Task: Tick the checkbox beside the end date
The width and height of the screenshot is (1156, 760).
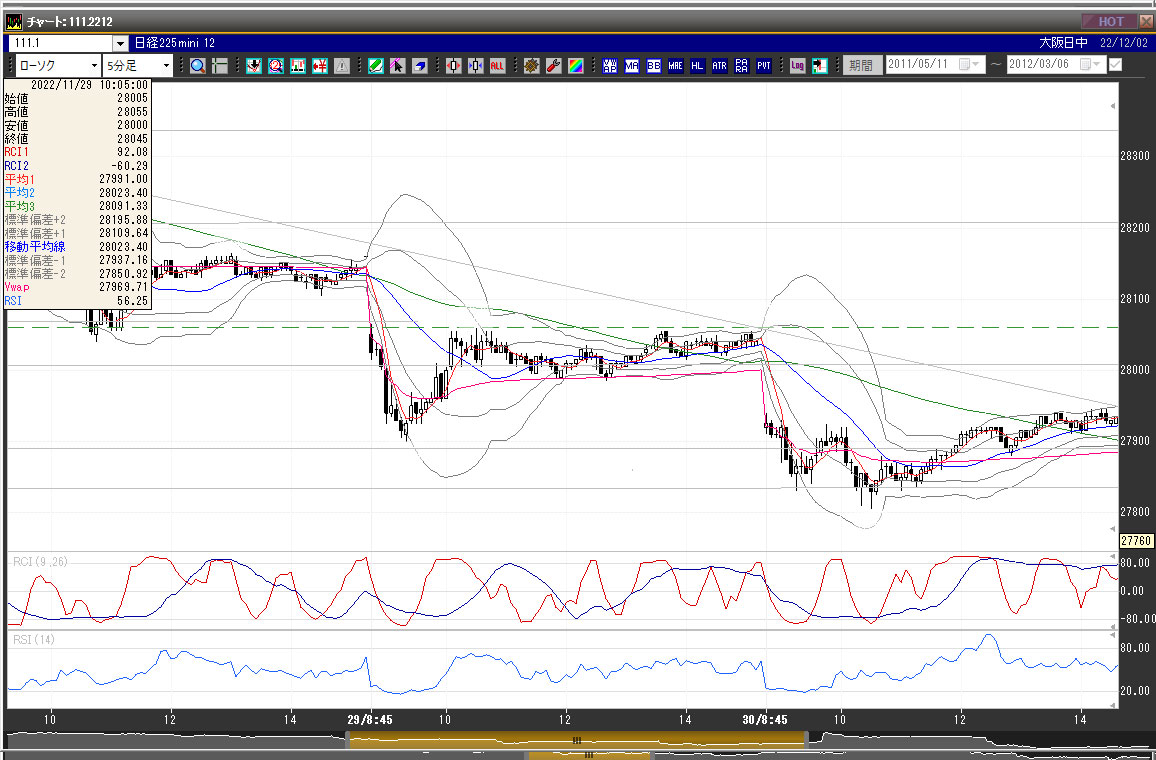Action: click(x=1115, y=65)
